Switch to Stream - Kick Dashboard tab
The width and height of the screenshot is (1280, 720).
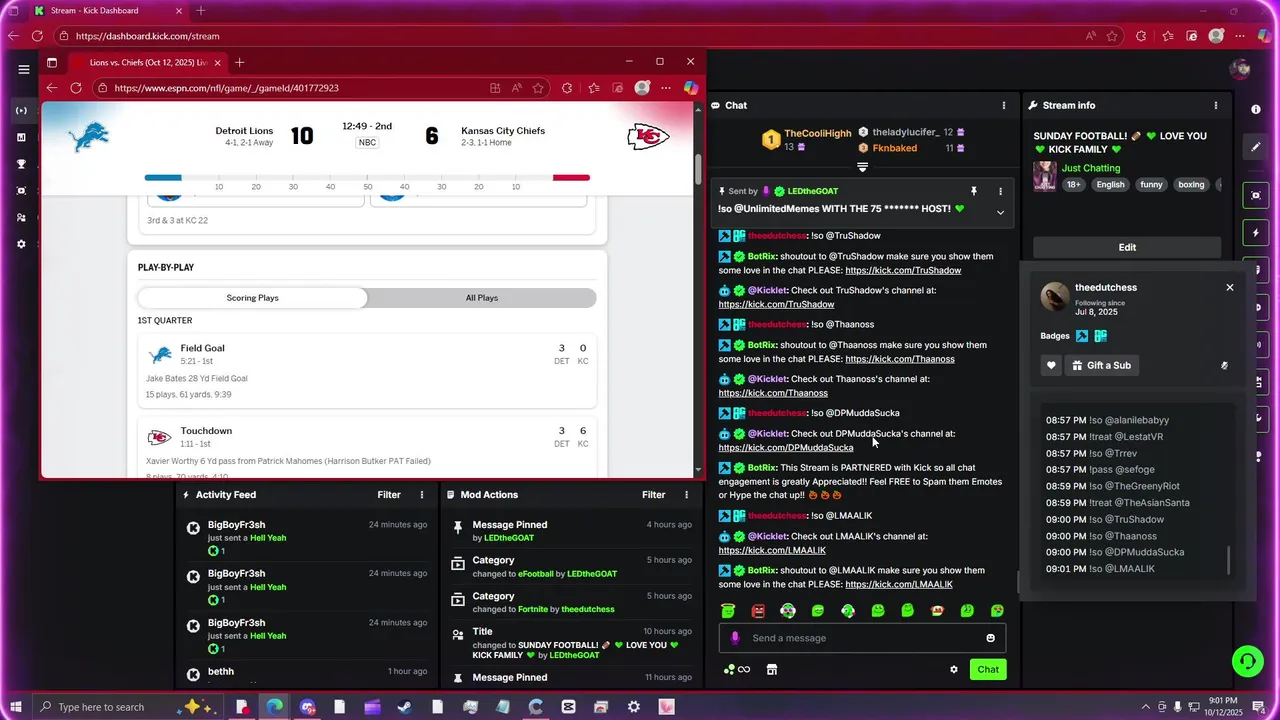coord(106,11)
